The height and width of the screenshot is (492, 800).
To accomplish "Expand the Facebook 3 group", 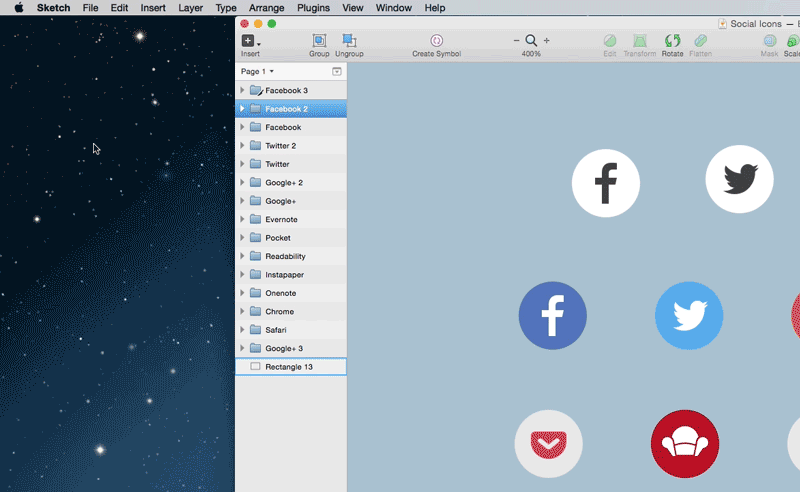I will pyautogui.click(x=242, y=90).
